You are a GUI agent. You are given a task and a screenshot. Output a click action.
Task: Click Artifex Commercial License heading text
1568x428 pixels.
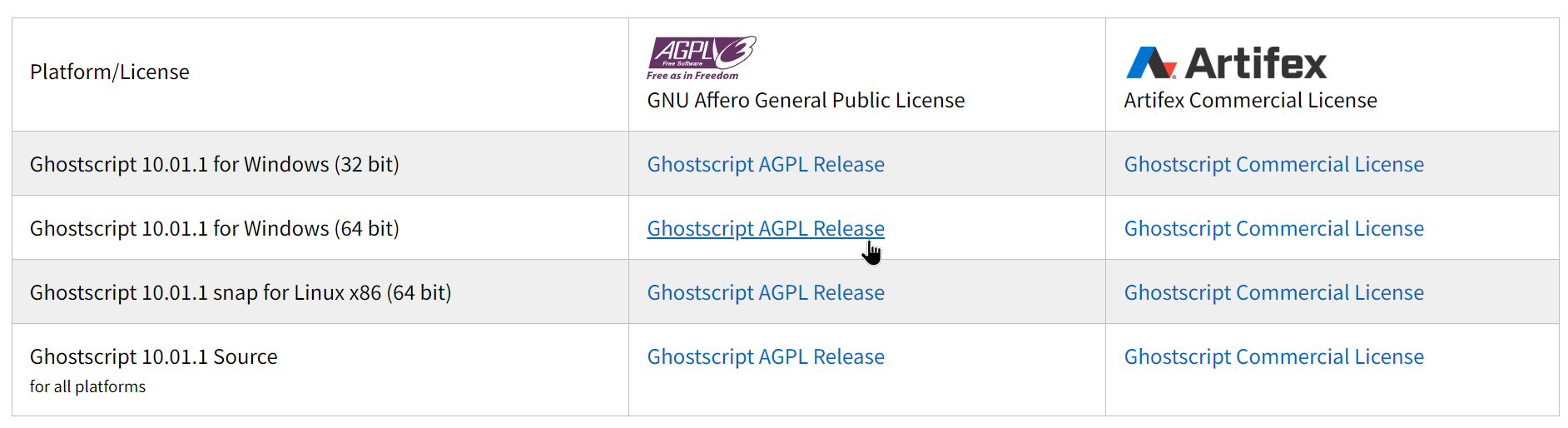tap(1250, 101)
